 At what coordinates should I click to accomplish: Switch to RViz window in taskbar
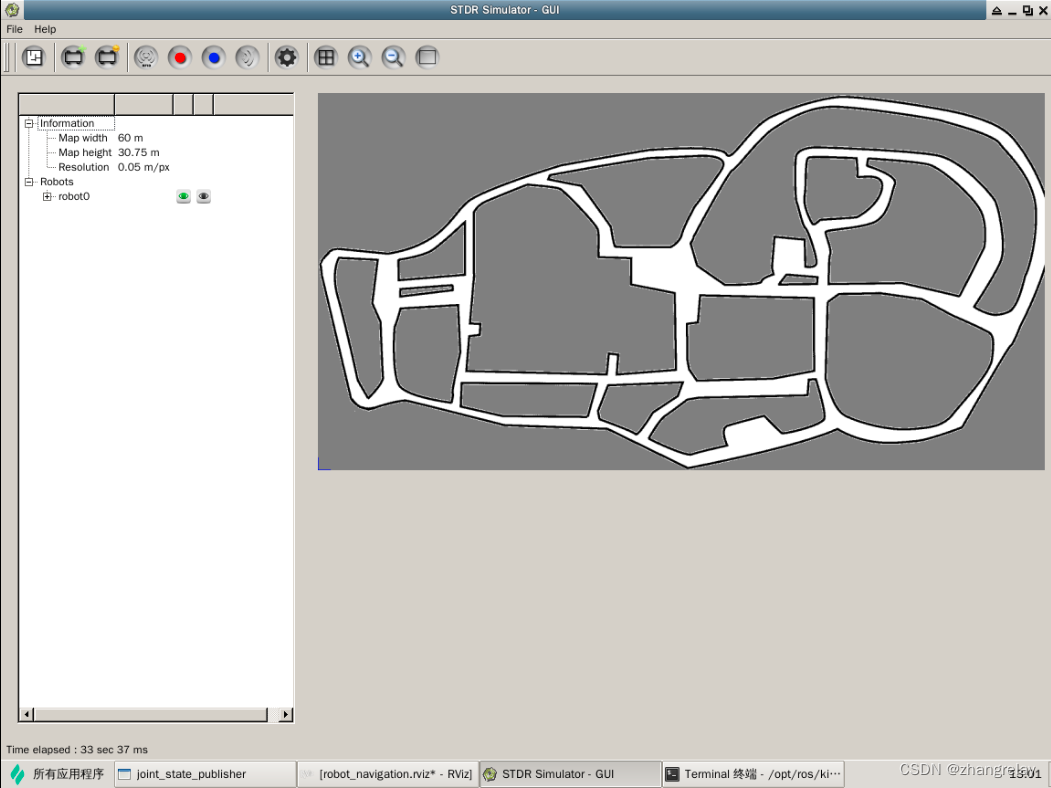(x=388, y=774)
